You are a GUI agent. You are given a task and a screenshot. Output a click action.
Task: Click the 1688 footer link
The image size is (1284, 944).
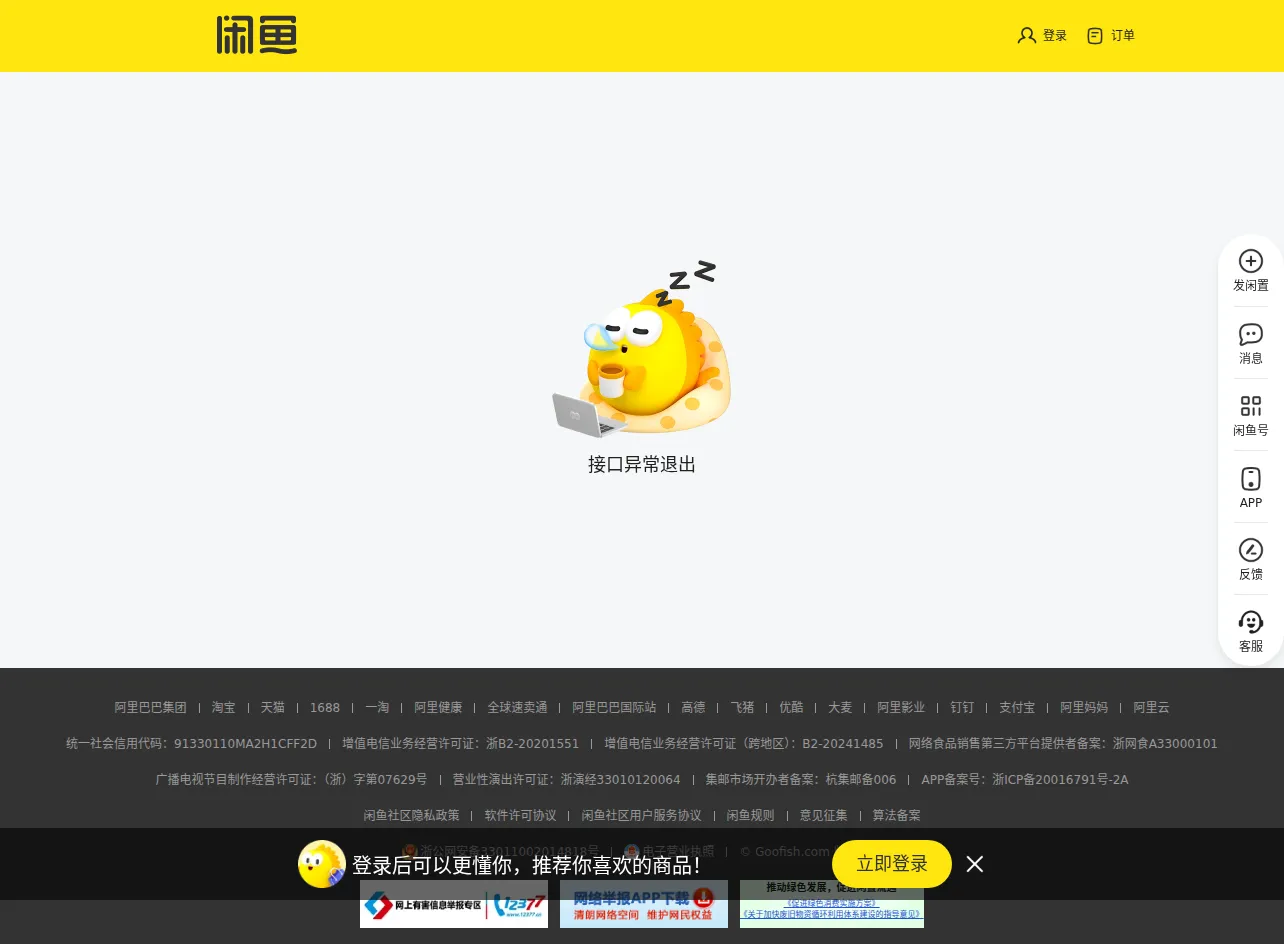325,707
